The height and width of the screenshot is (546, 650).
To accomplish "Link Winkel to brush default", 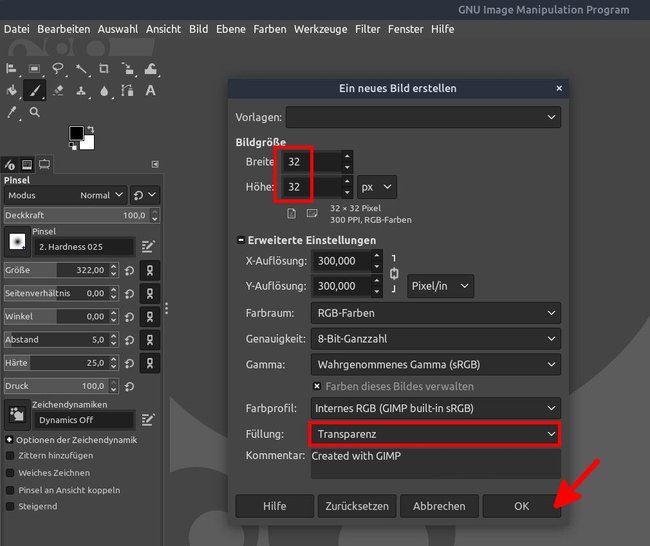I will 150,317.
